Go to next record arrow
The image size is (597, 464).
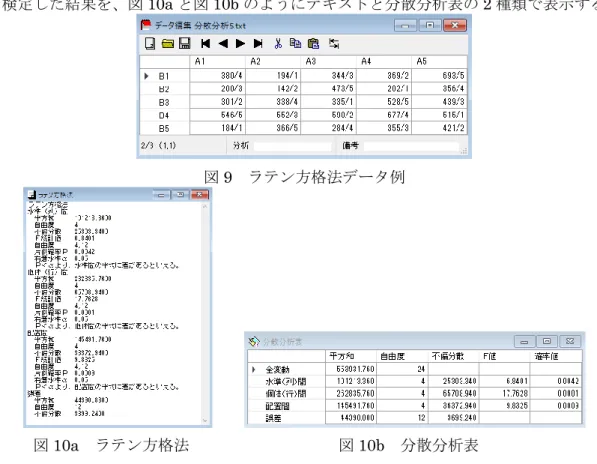[x=240, y=44]
